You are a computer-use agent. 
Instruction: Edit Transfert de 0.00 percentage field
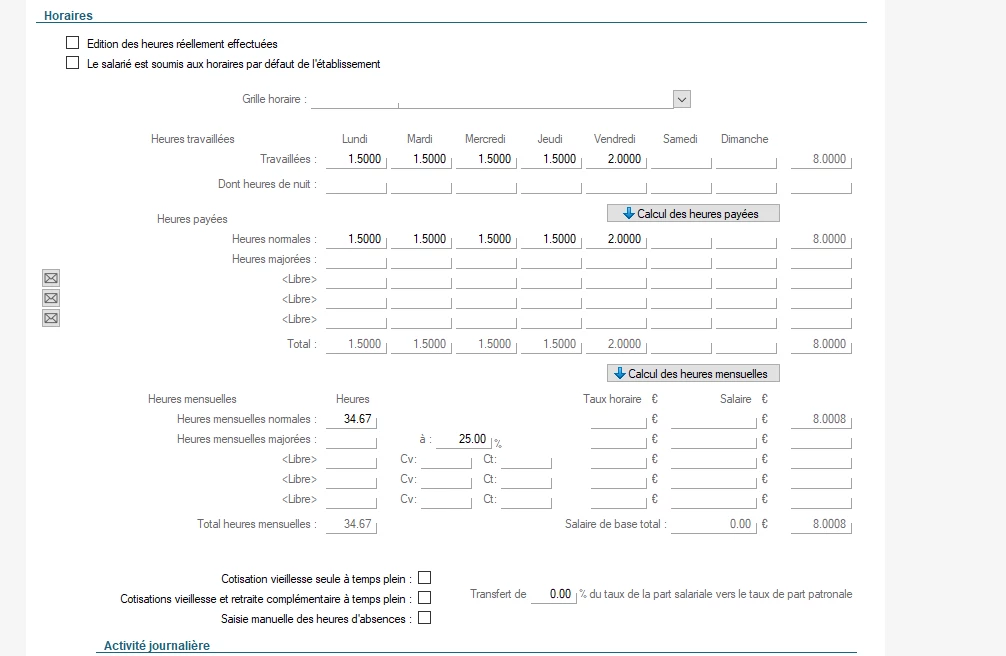(x=554, y=594)
